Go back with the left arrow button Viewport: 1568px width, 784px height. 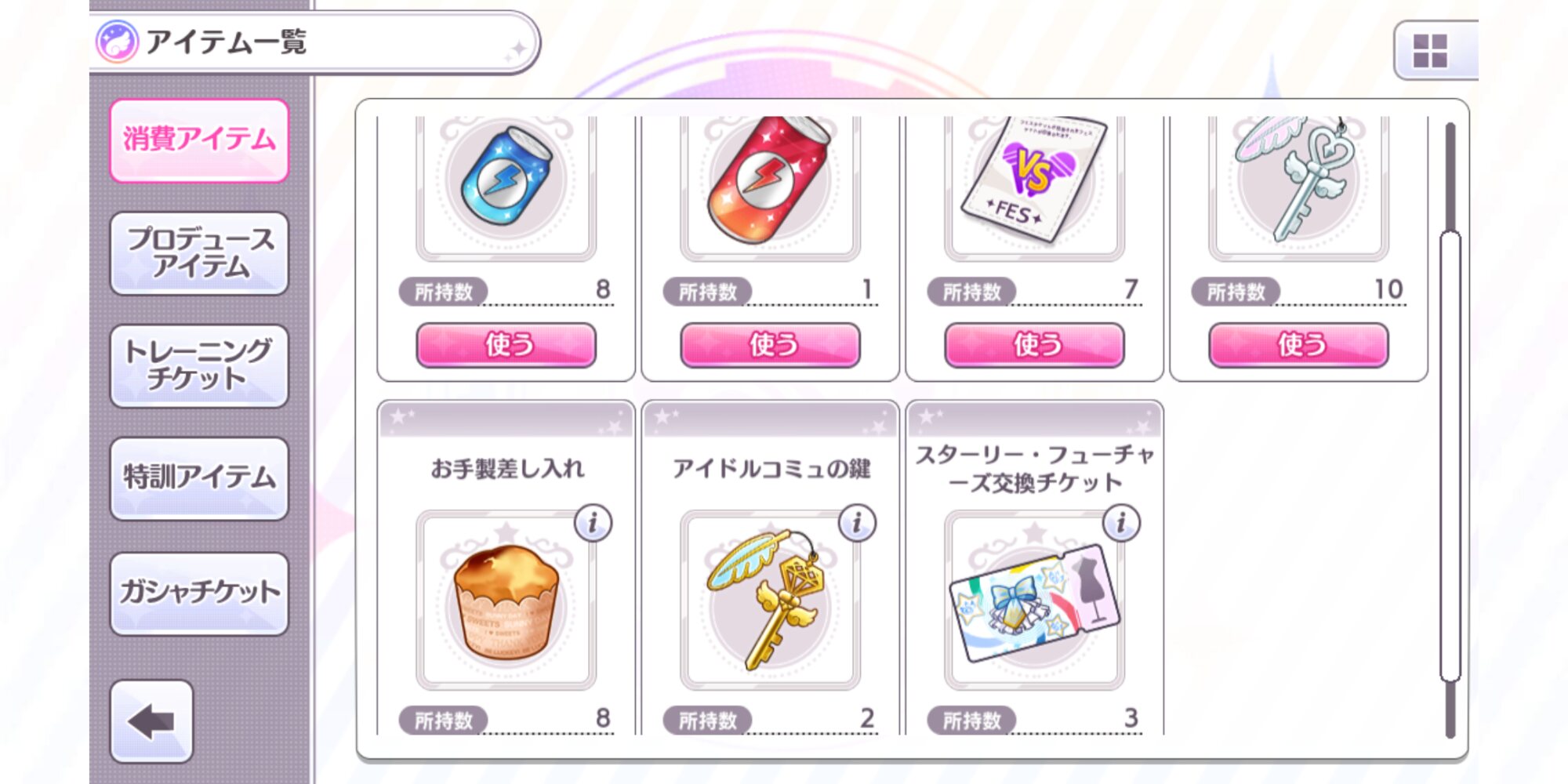152,721
